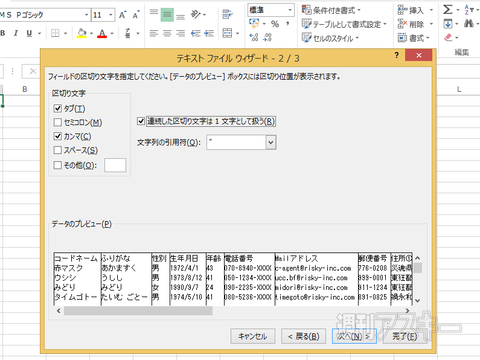
Task: Center text horizontally in the ribbon
Action: point(167,33)
